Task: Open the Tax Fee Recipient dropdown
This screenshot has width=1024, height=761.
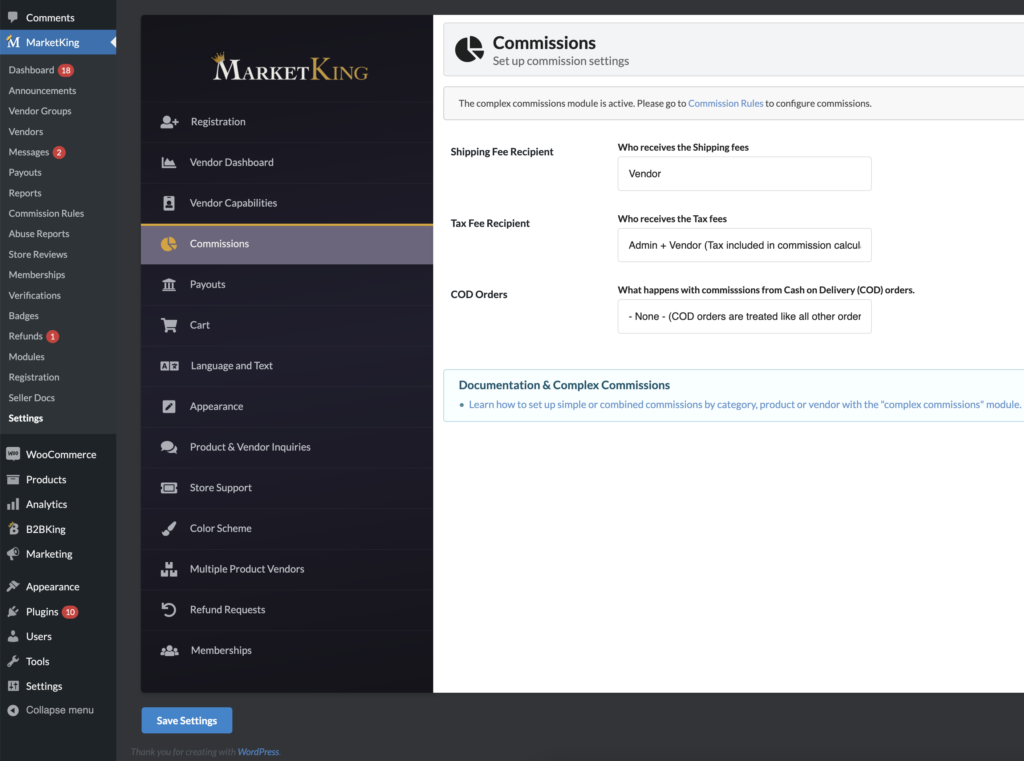Action: click(744, 245)
